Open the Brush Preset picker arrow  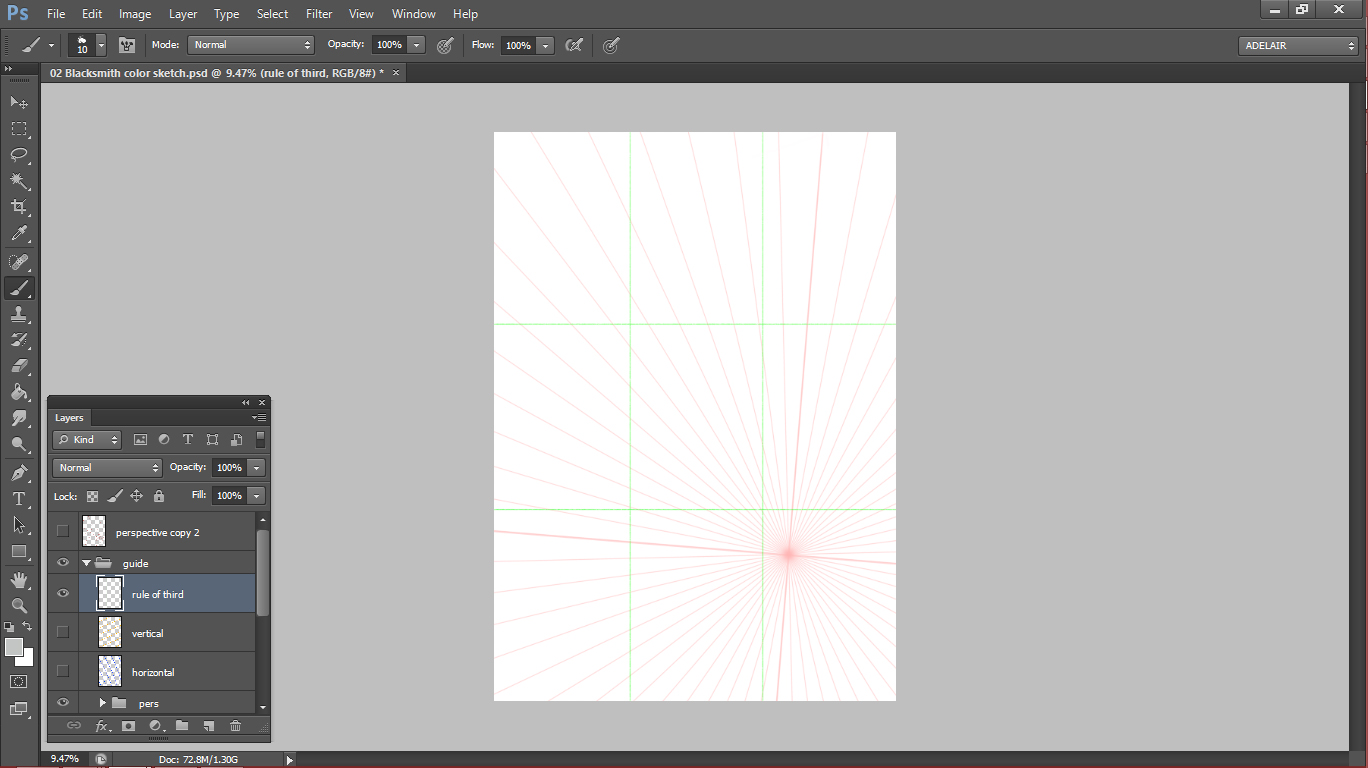[x=101, y=45]
